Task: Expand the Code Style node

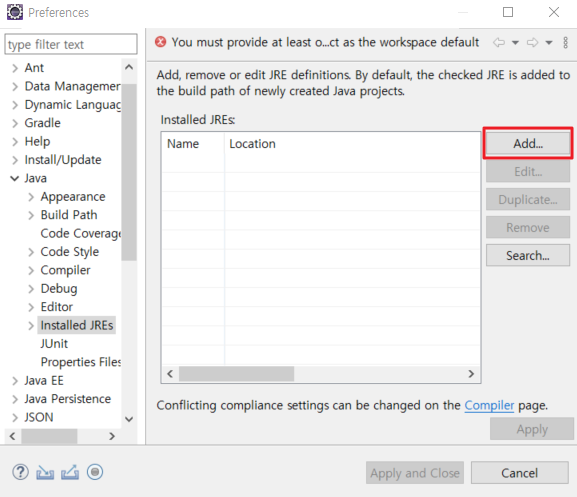Action: pyautogui.click(x=31, y=252)
